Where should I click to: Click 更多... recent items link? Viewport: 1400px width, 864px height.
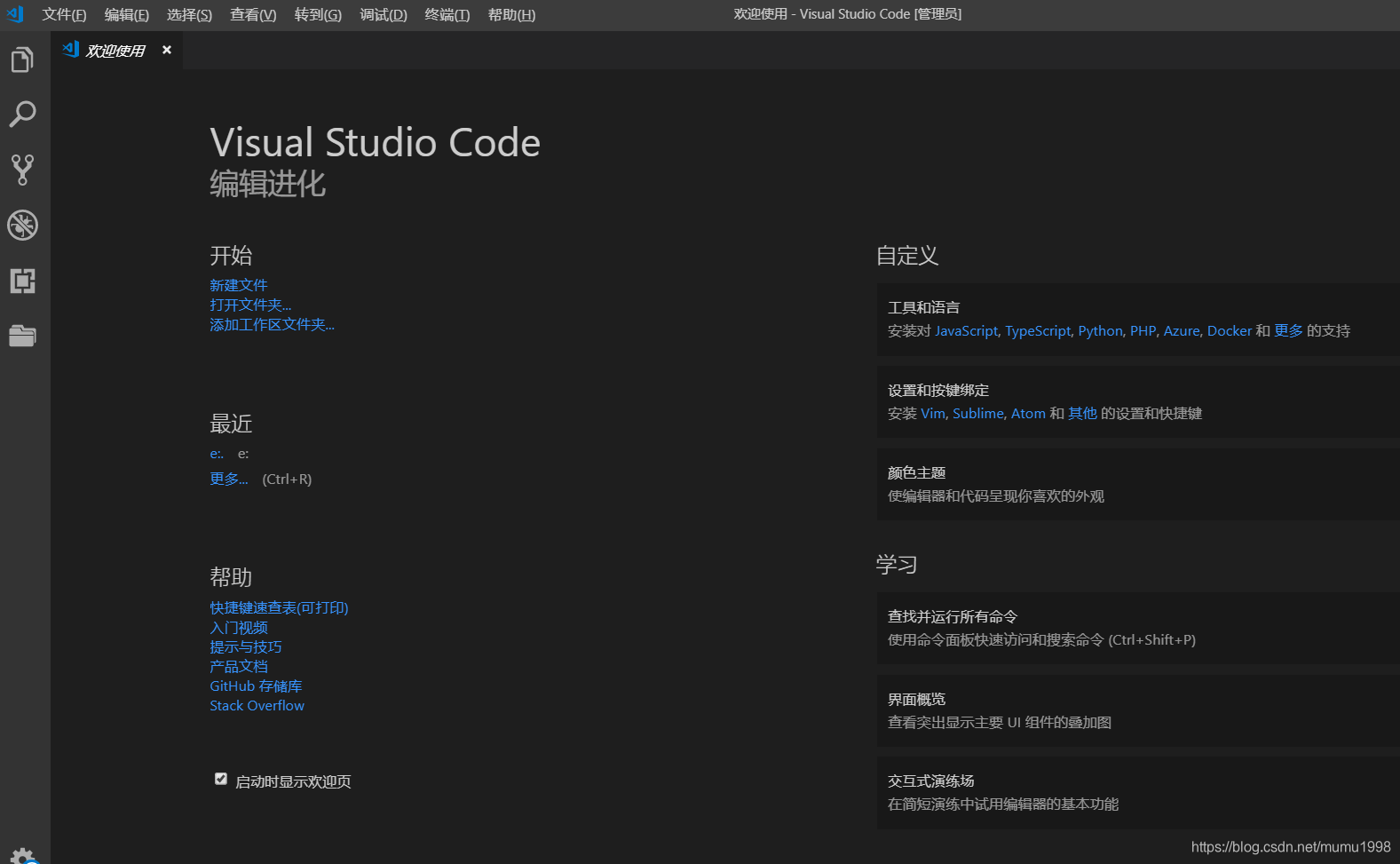[229, 479]
